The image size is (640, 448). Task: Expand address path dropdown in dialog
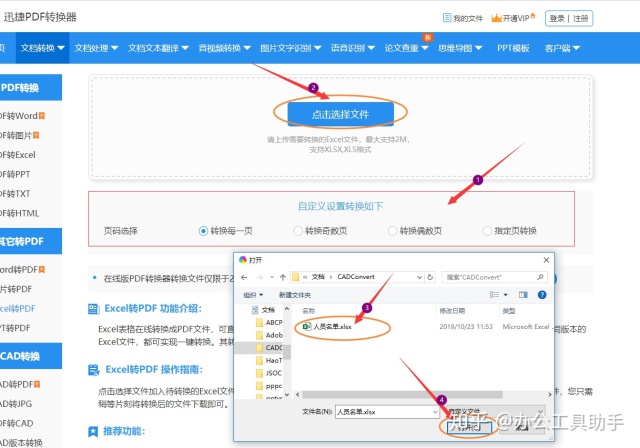point(419,277)
